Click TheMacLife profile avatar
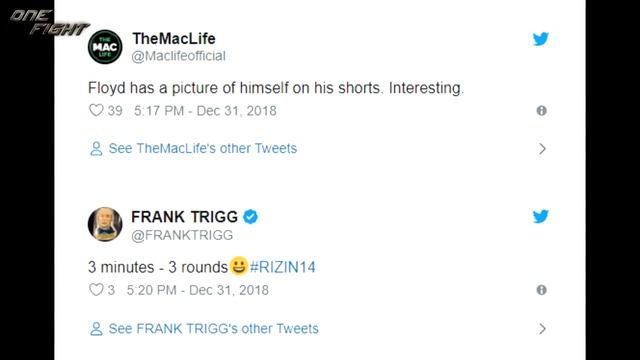 tap(105, 47)
